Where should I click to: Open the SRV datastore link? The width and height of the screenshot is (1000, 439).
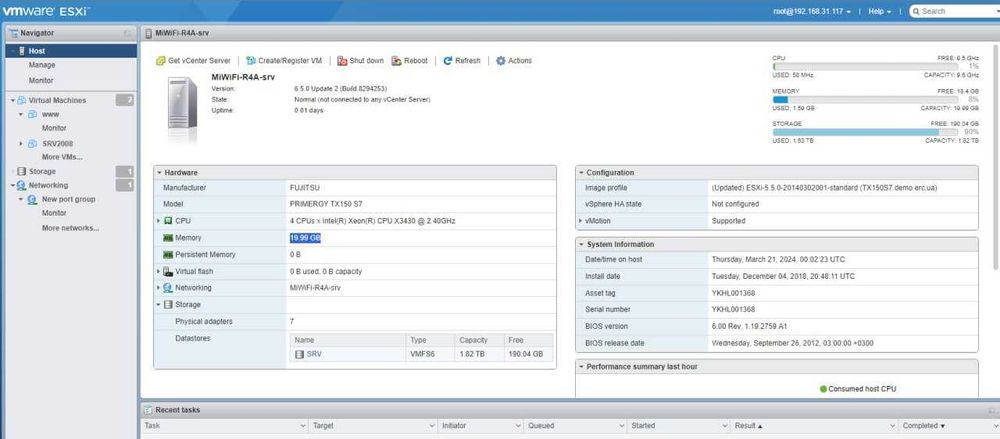pyautogui.click(x=314, y=354)
